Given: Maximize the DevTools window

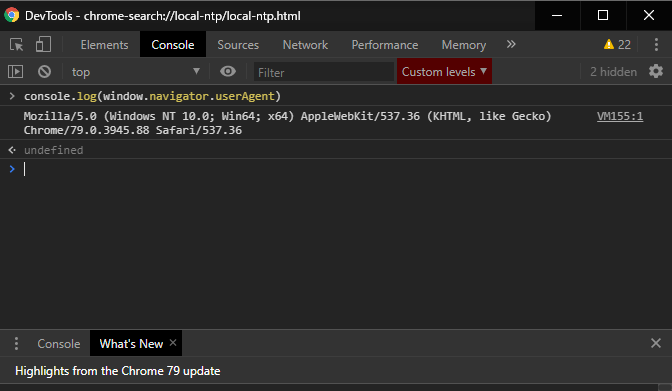Looking at the screenshot, I should pyautogui.click(x=603, y=15).
